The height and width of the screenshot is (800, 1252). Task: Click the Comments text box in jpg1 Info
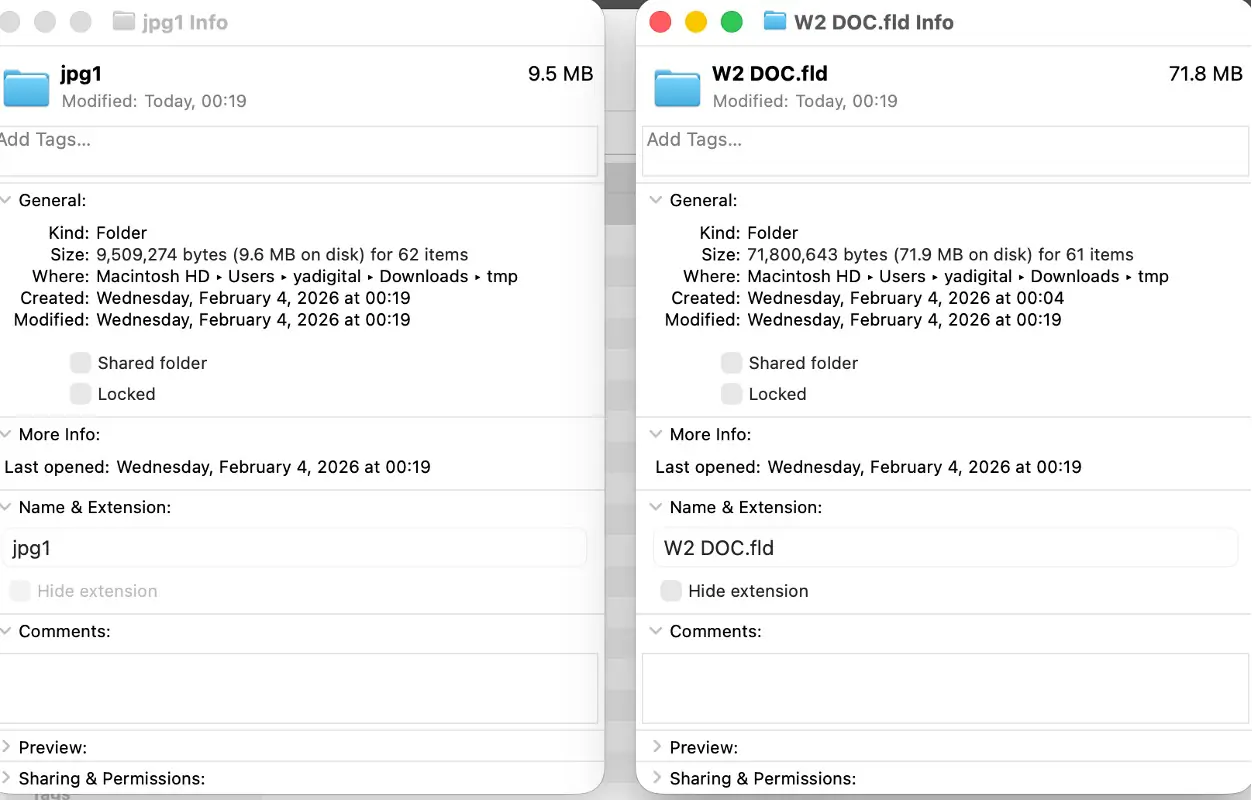coord(298,688)
